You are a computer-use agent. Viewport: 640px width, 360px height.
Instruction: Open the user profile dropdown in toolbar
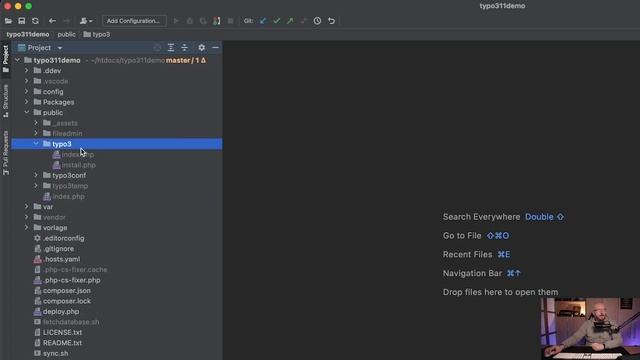(86, 21)
